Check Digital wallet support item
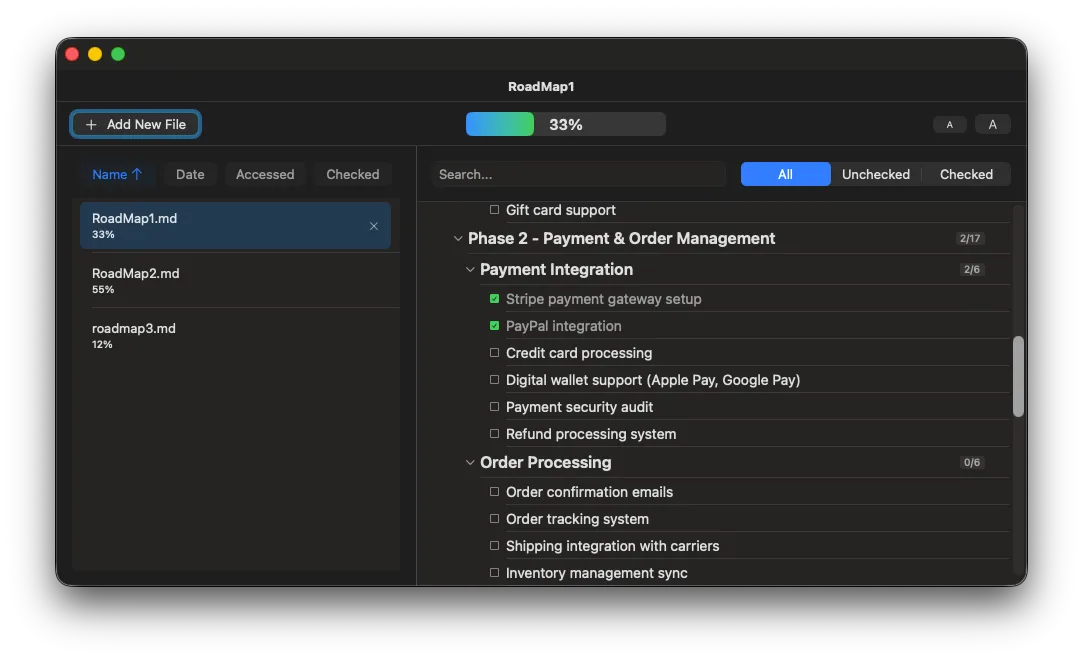 click(495, 380)
